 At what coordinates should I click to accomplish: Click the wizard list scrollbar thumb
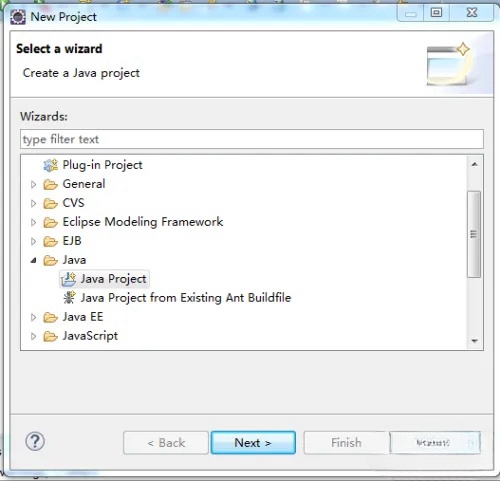click(x=474, y=234)
